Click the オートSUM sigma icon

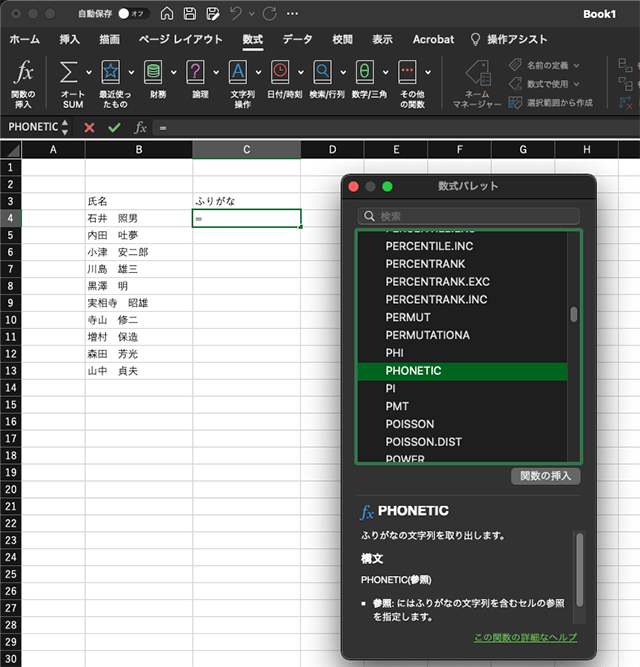point(68,73)
